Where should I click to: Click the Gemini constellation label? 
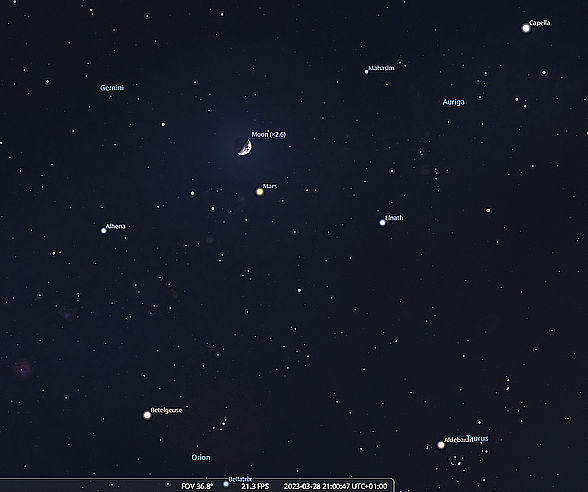point(112,88)
